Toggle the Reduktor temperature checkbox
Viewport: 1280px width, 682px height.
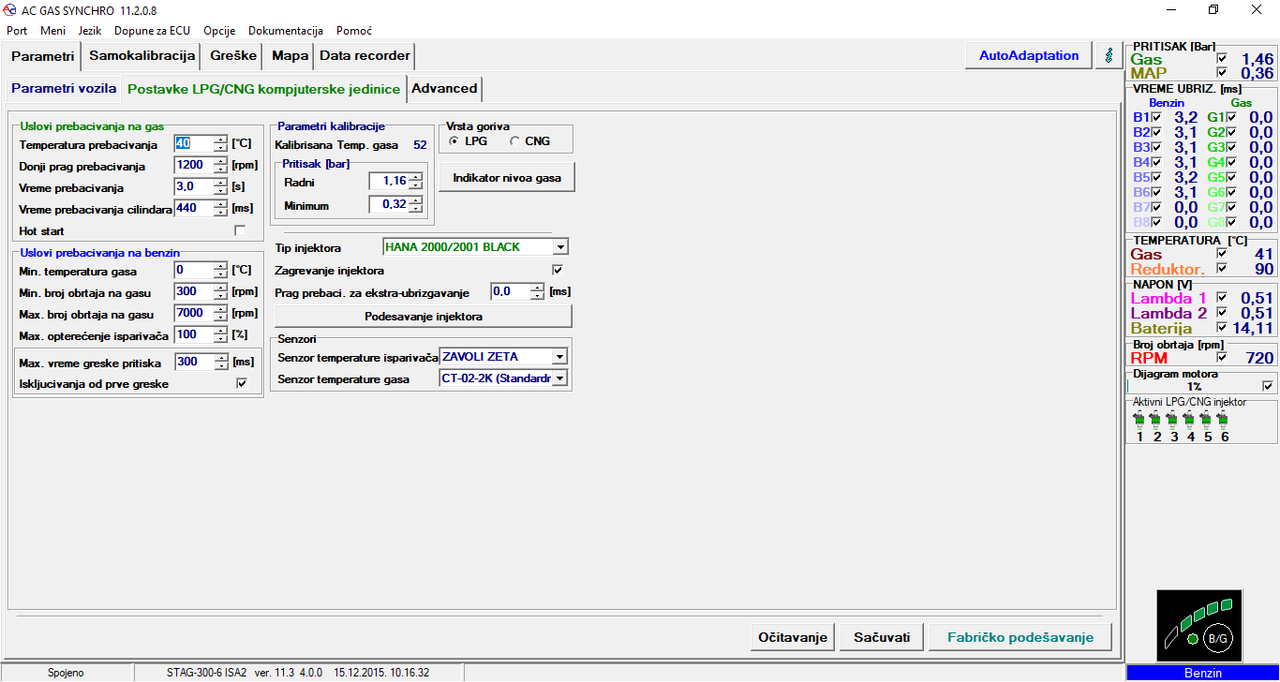1221,269
